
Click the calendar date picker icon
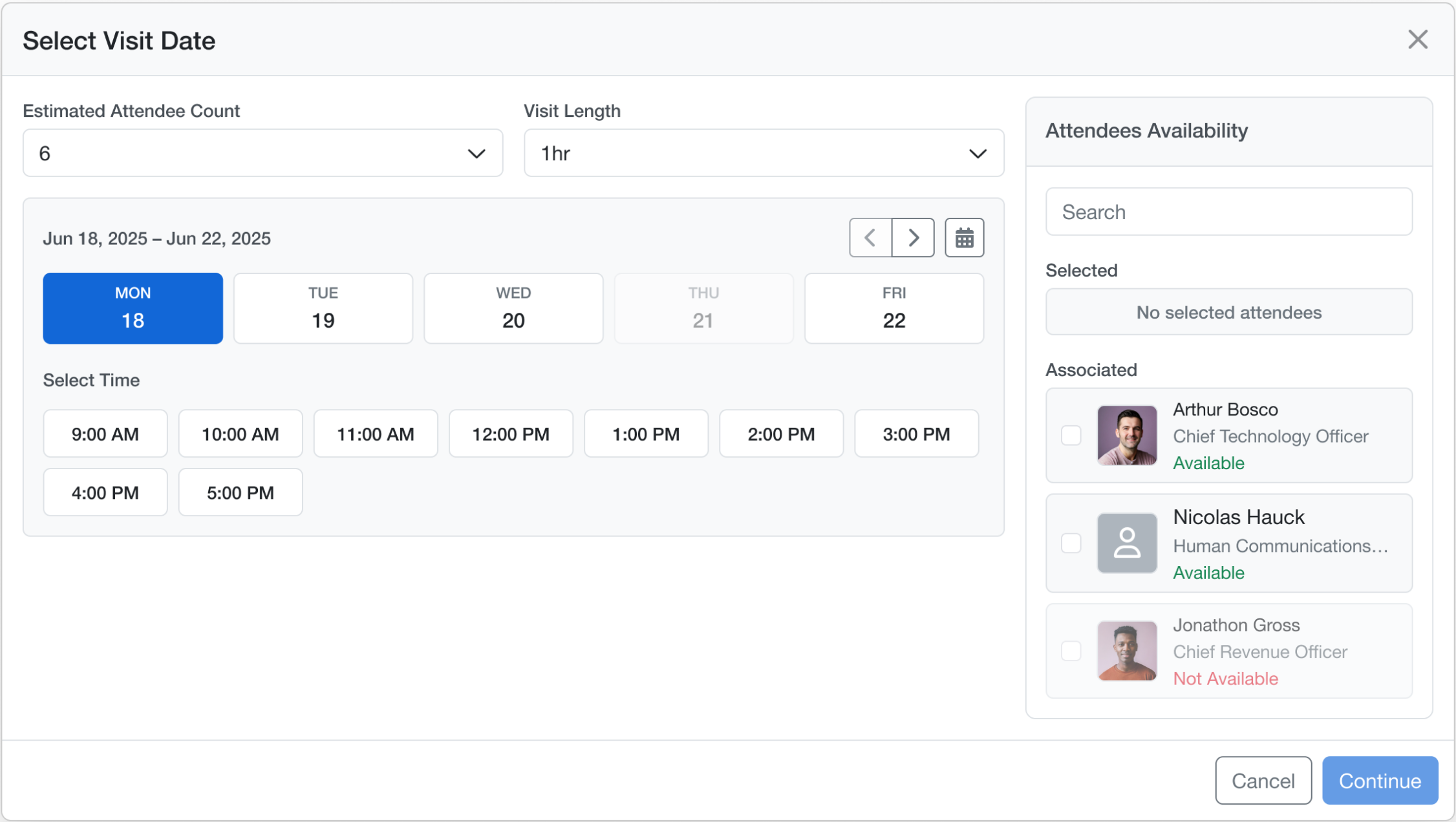click(x=964, y=238)
